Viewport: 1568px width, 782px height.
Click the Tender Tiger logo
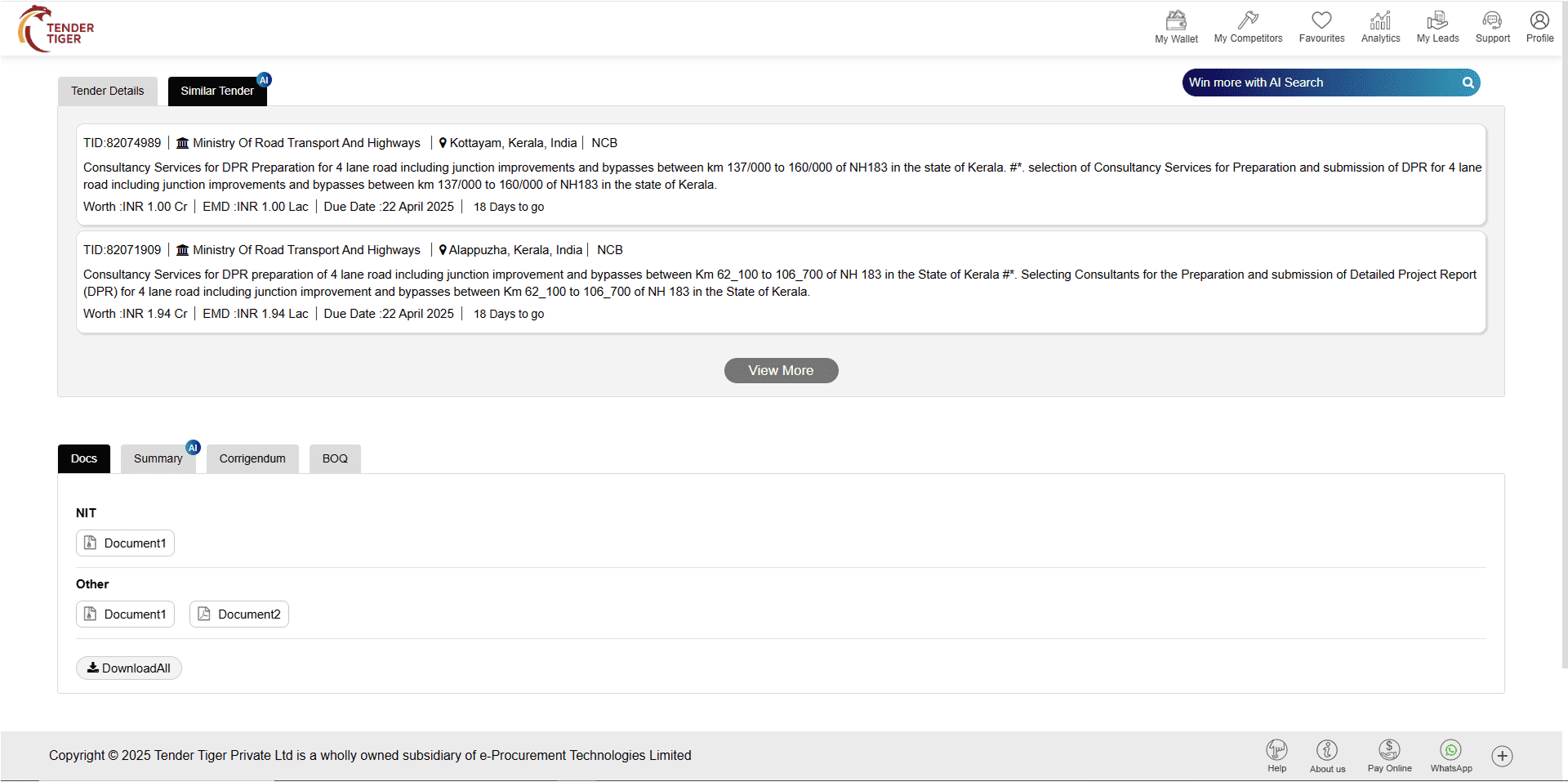[54, 28]
